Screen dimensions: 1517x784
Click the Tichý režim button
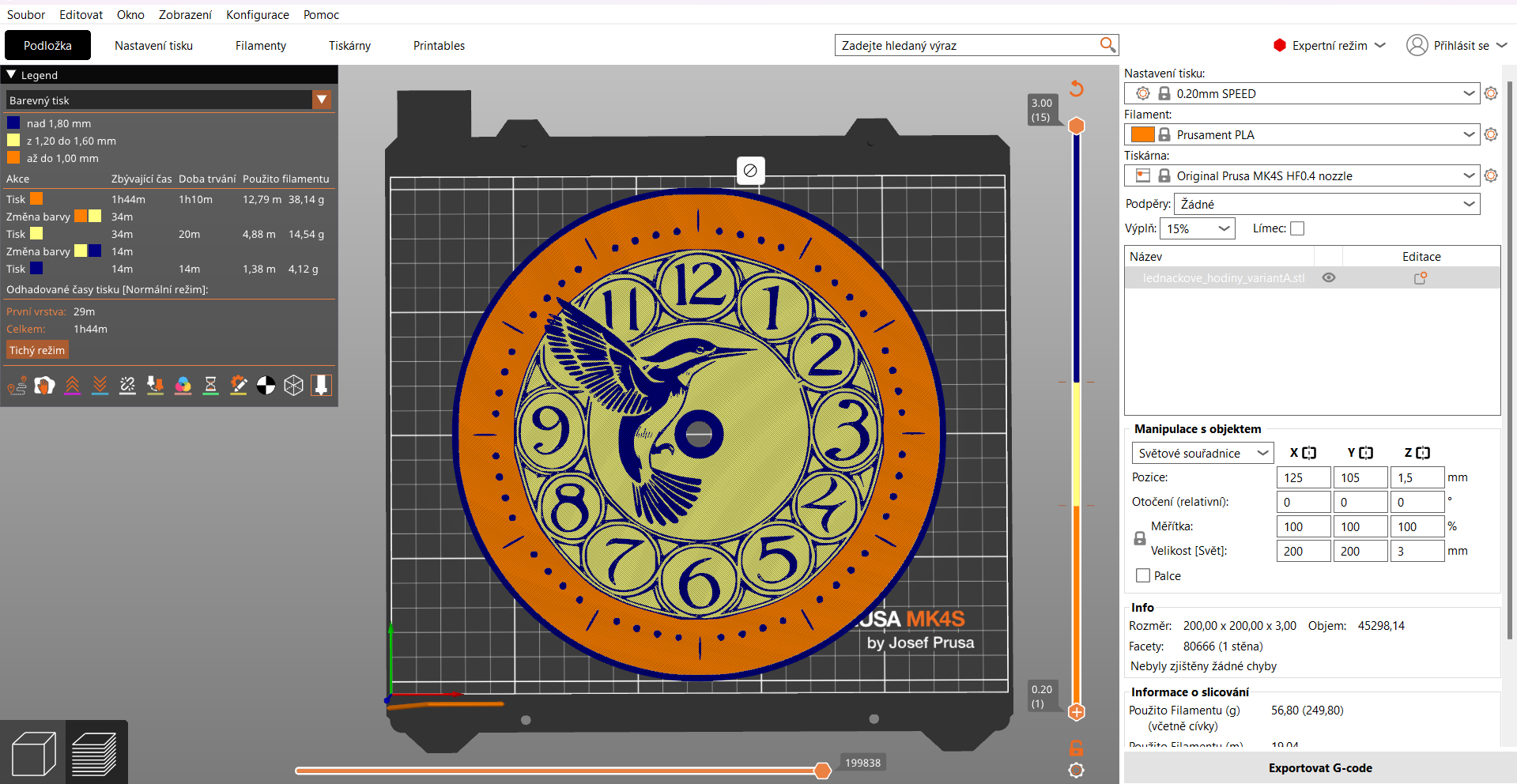(x=37, y=350)
